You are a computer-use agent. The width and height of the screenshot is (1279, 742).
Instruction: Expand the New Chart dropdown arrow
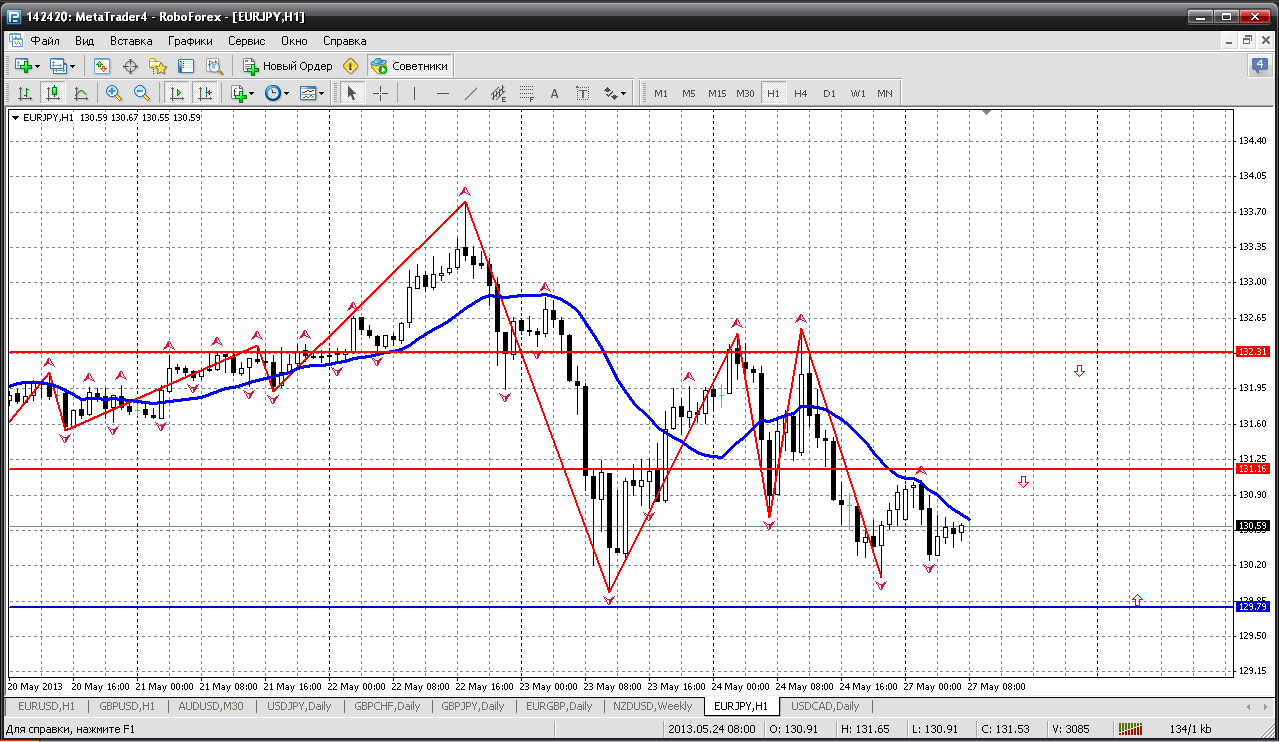coord(38,66)
